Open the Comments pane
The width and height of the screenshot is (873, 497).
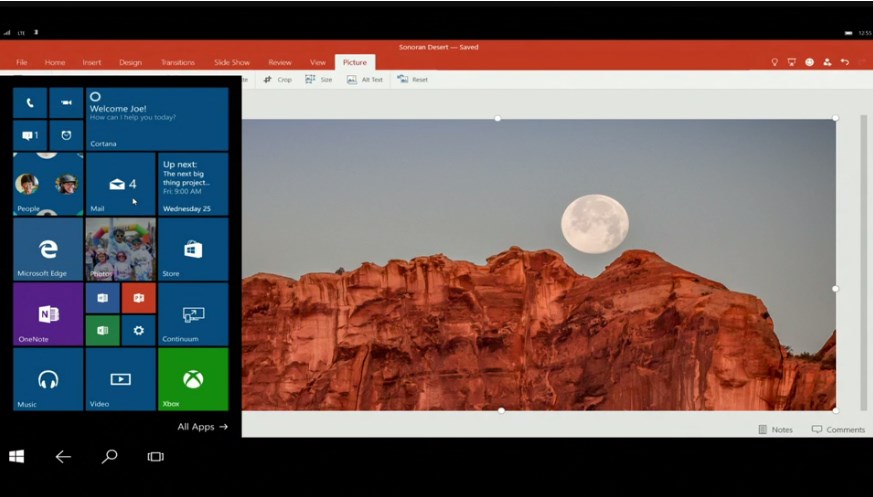pos(838,429)
